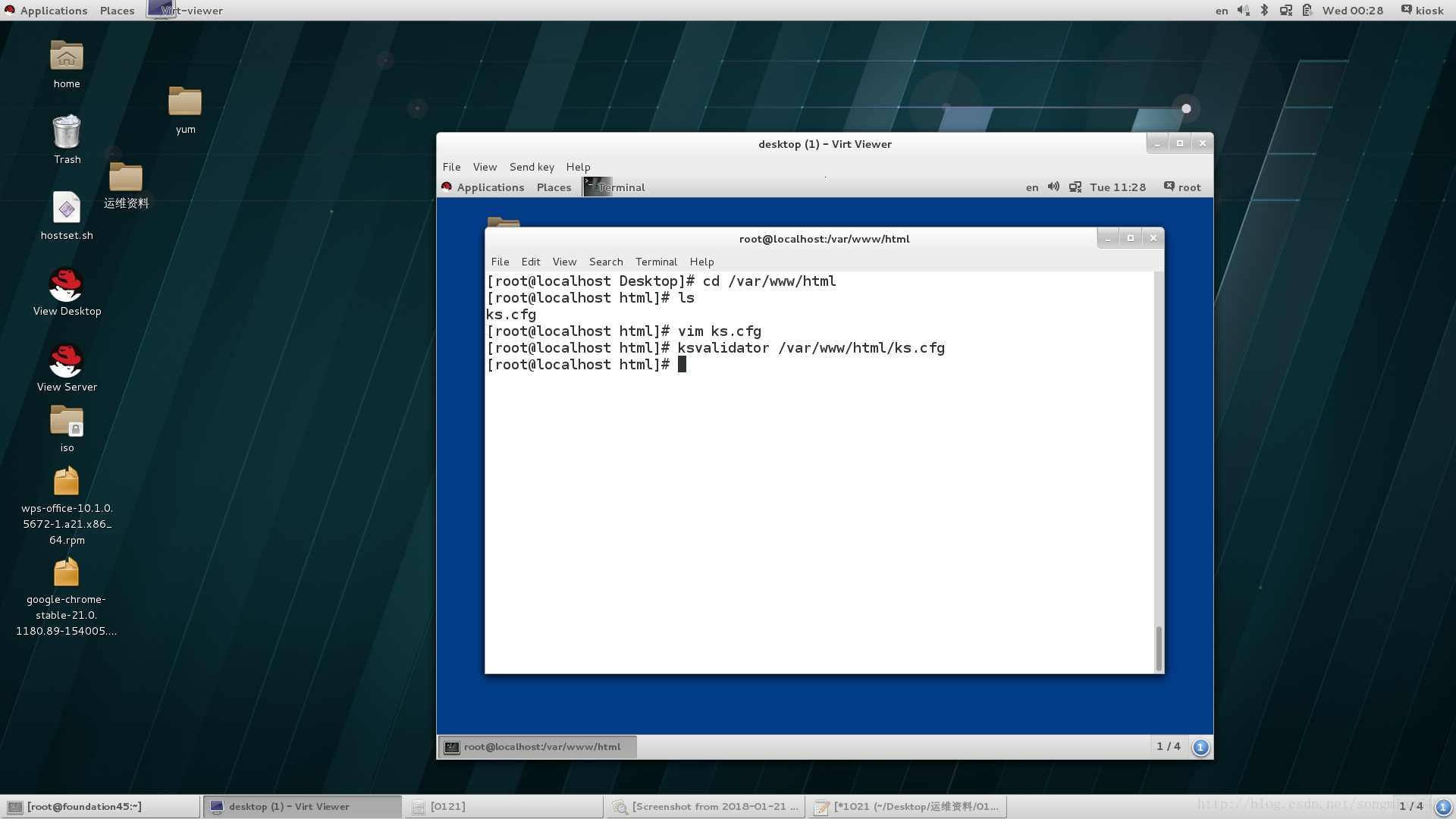
Task: Switch to [0121] taskbar window
Action: (504, 807)
